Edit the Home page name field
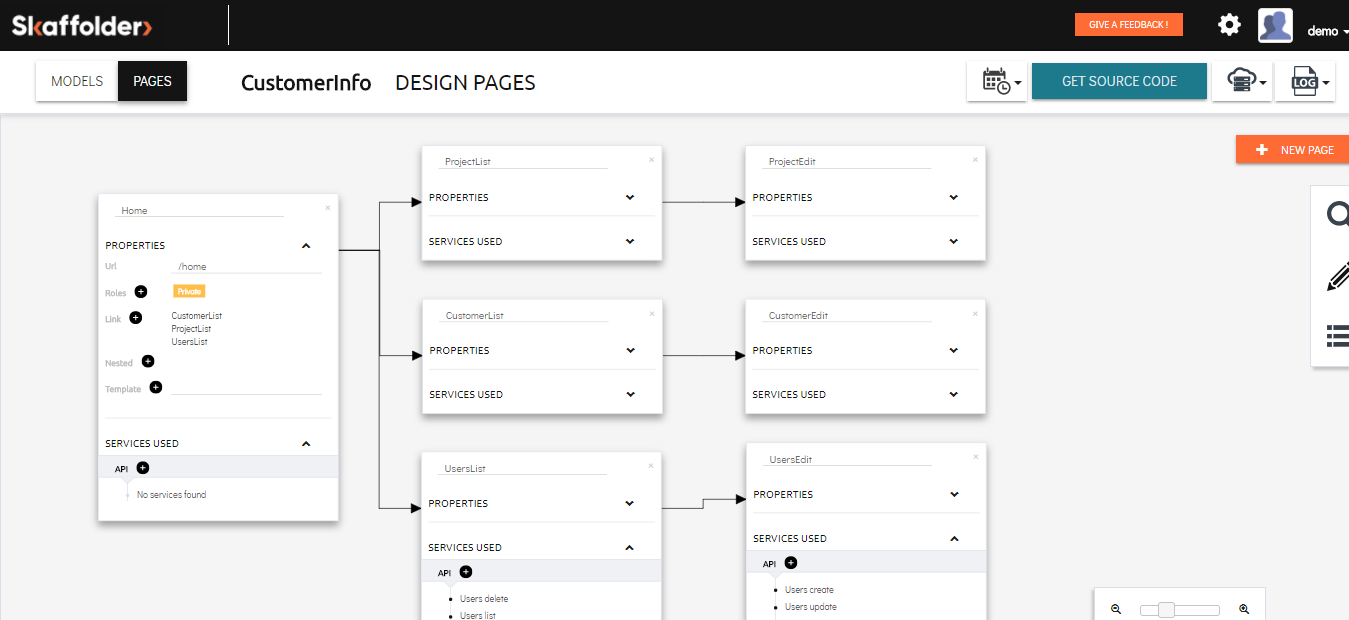The height and width of the screenshot is (620, 1349). click(198, 210)
